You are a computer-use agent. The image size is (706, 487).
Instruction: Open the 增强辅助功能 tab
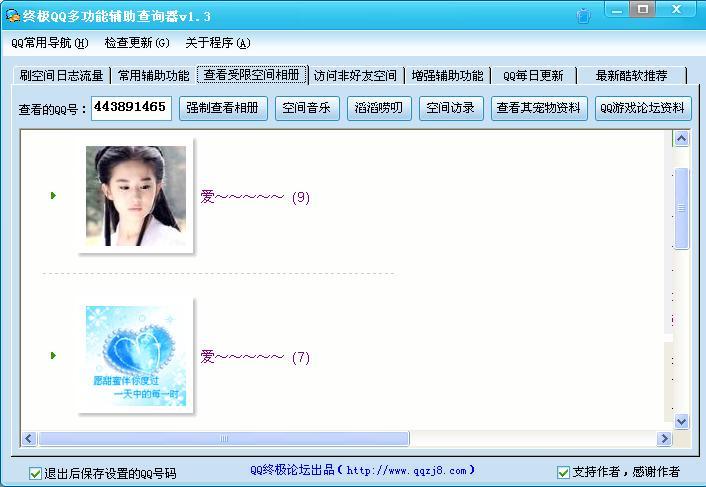click(x=447, y=75)
